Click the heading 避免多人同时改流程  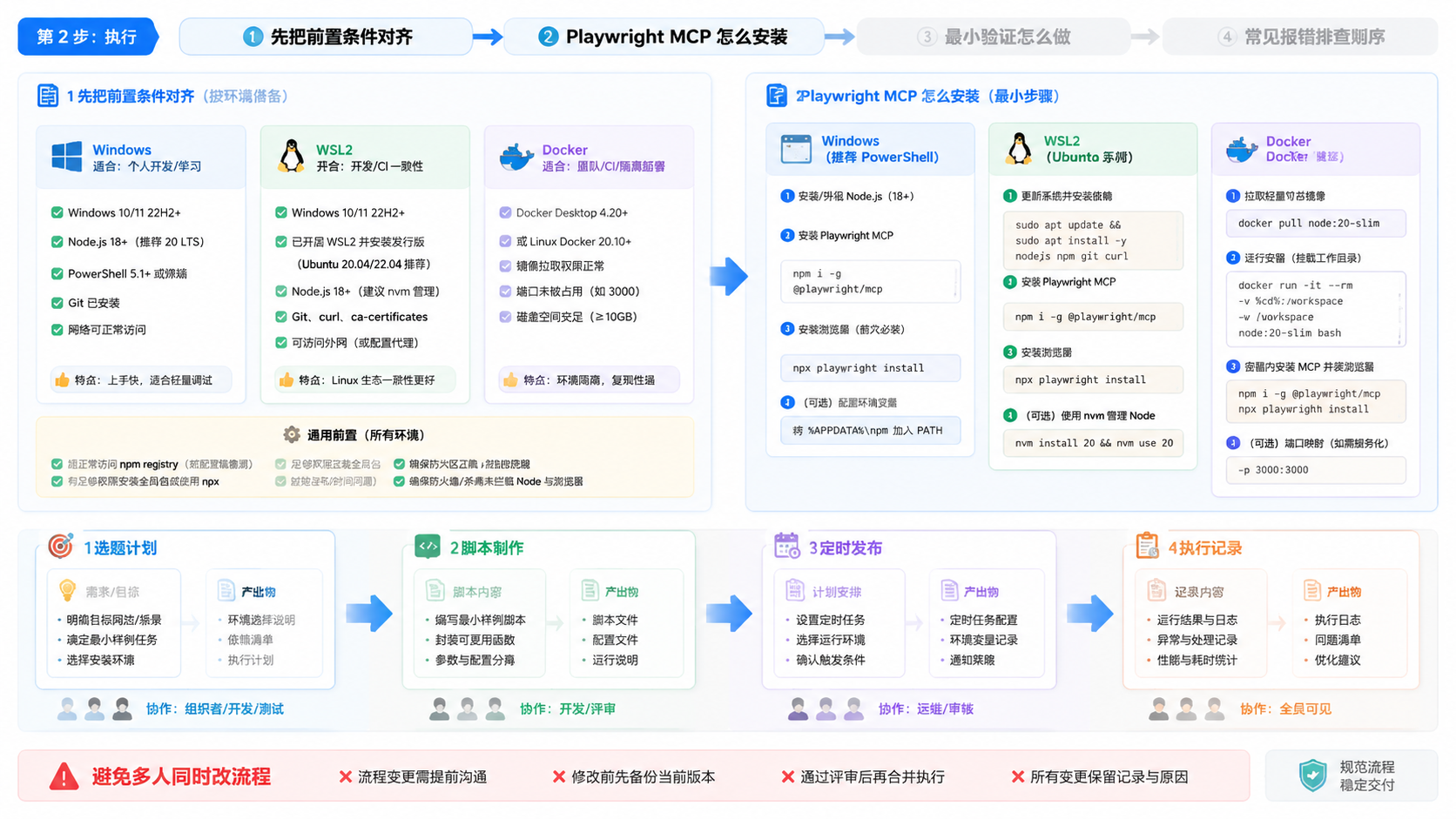pos(181,776)
